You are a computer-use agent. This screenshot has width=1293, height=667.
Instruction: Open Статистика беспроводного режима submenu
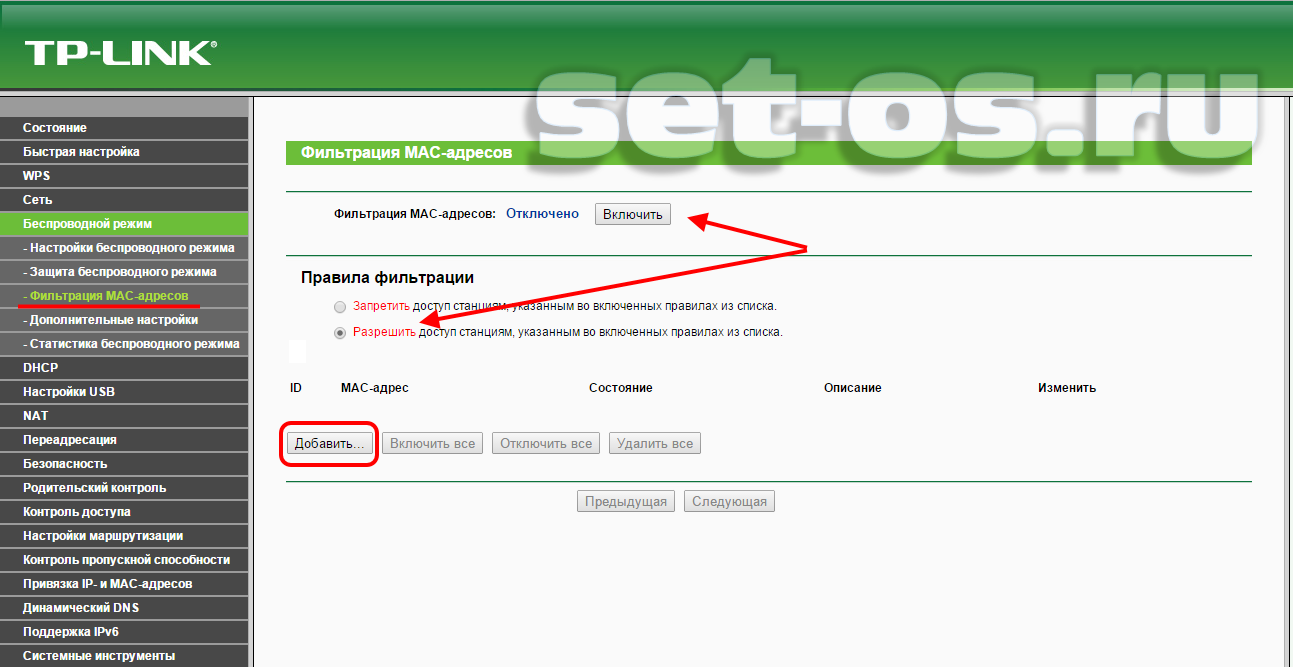click(x=124, y=344)
